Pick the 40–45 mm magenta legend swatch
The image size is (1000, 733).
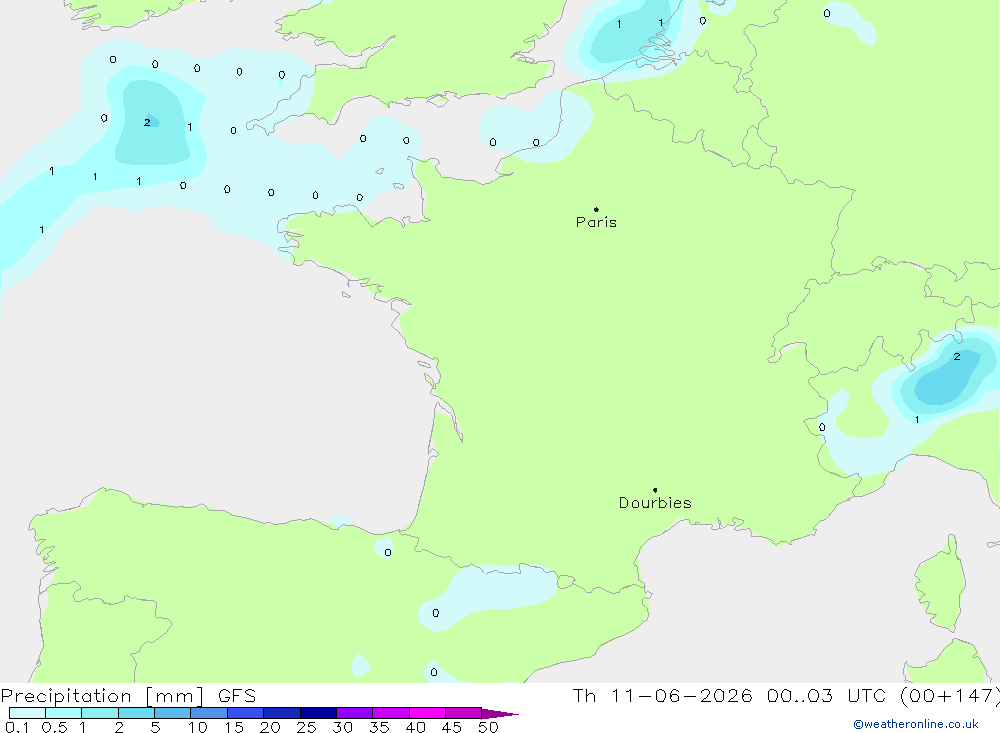[x=427, y=713]
